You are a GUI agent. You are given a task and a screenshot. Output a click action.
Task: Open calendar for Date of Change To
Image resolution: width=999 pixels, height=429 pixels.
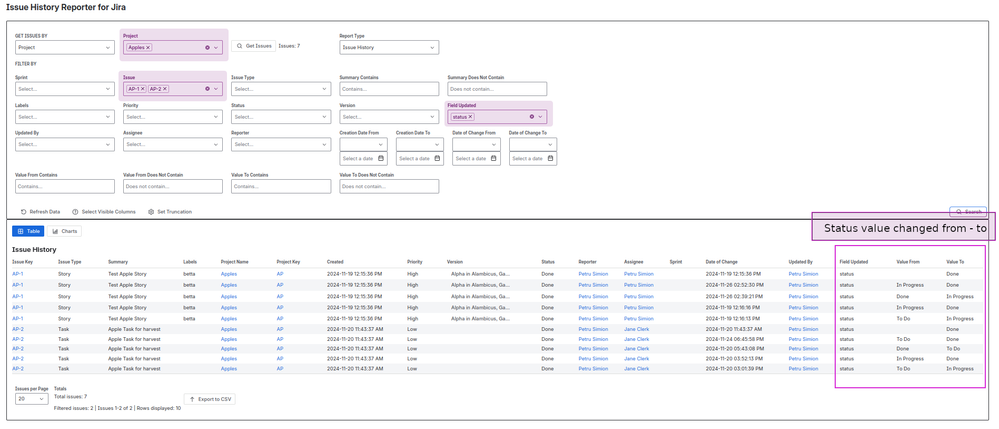tap(550, 158)
